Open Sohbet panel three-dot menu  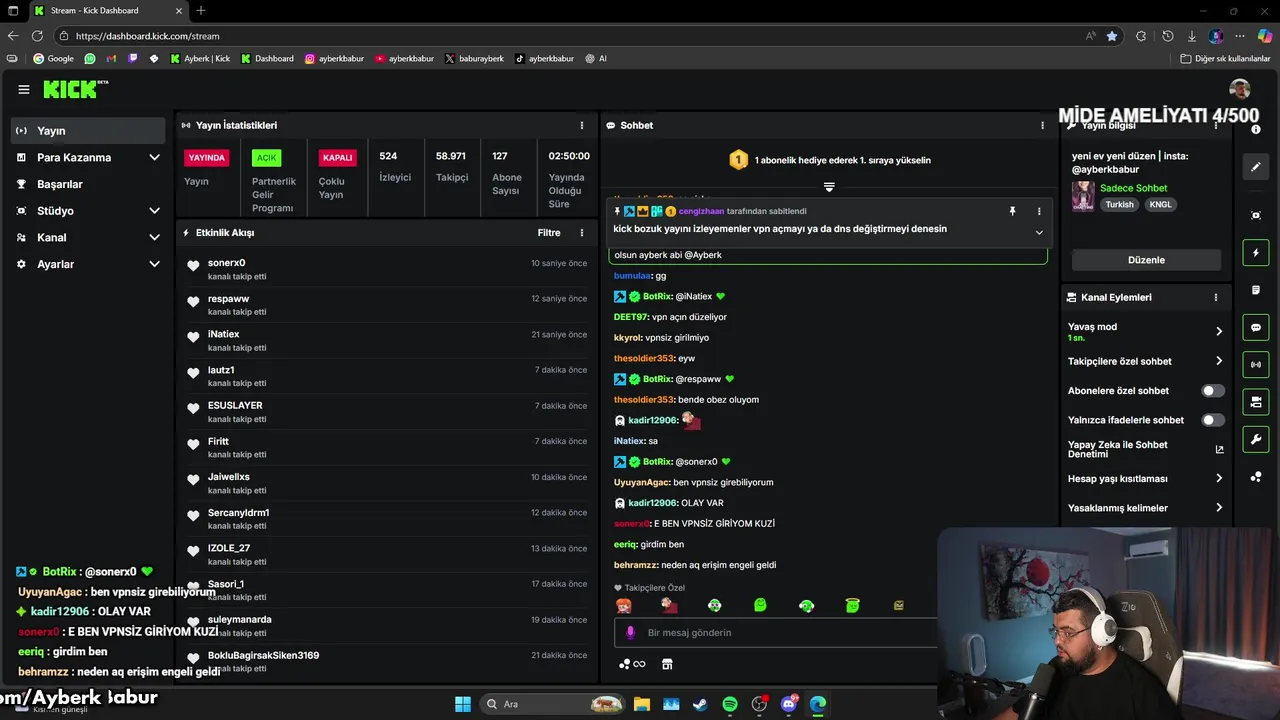pos(1042,125)
